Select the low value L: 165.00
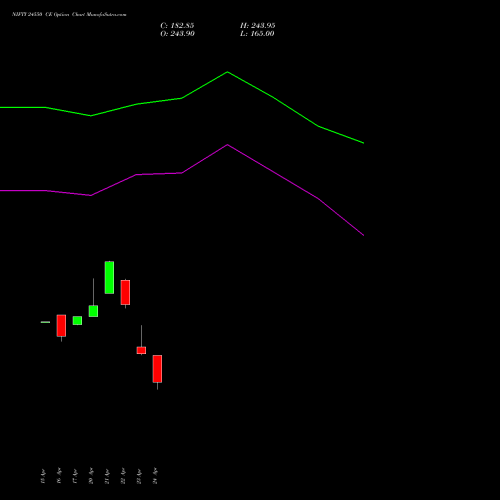 (257, 34)
